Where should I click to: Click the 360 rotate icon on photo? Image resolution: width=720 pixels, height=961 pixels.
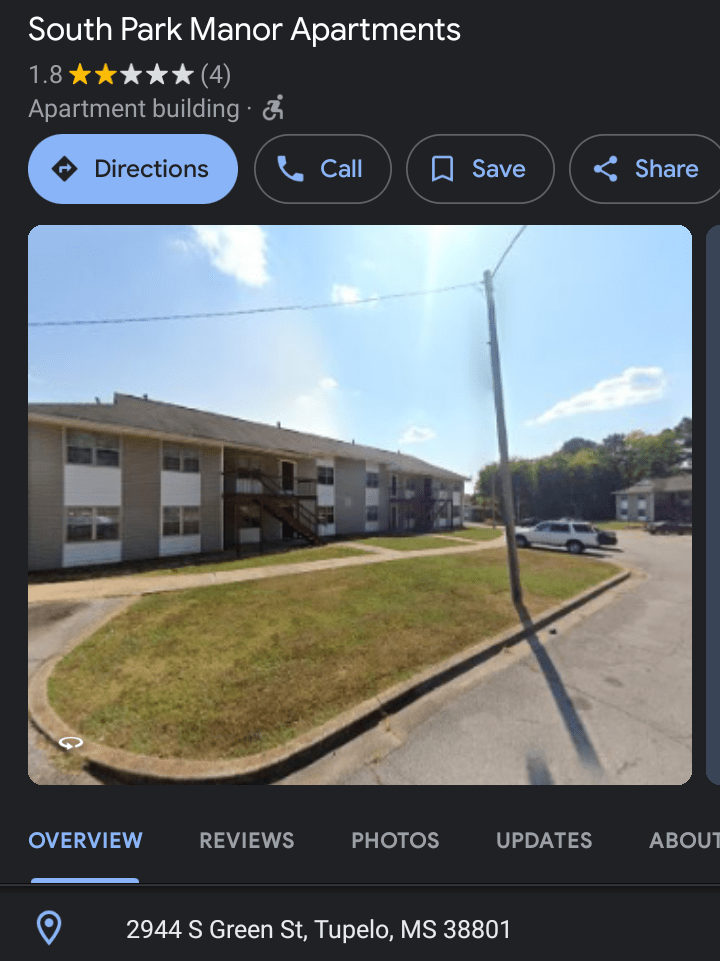point(70,743)
